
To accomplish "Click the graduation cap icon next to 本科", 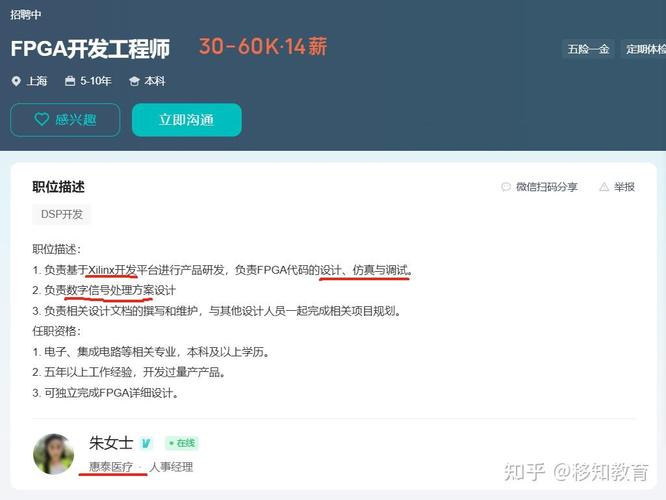I will pos(134,81).
